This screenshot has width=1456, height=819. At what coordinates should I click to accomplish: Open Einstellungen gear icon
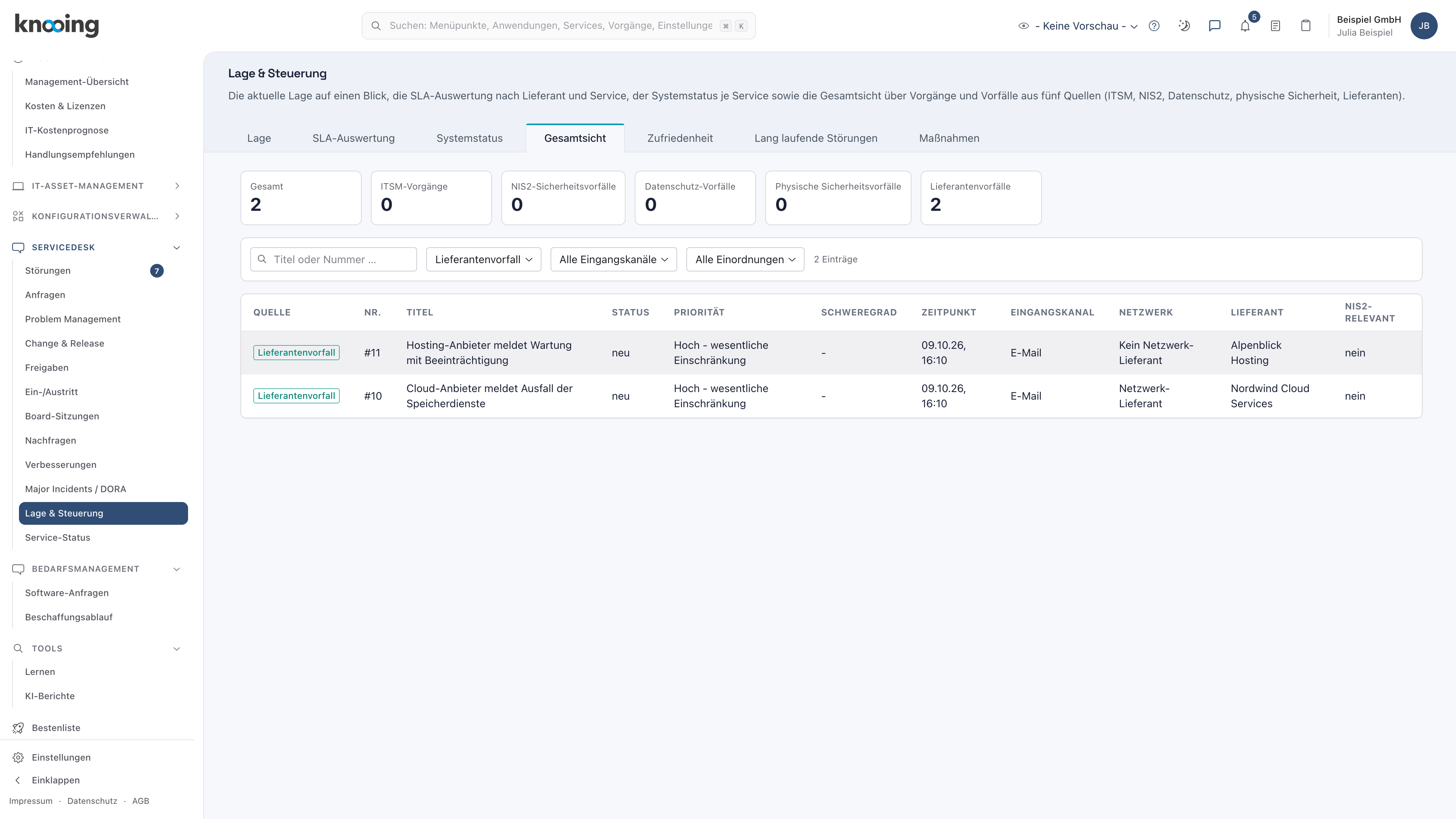pyautogui.click(x=18, y=758)
